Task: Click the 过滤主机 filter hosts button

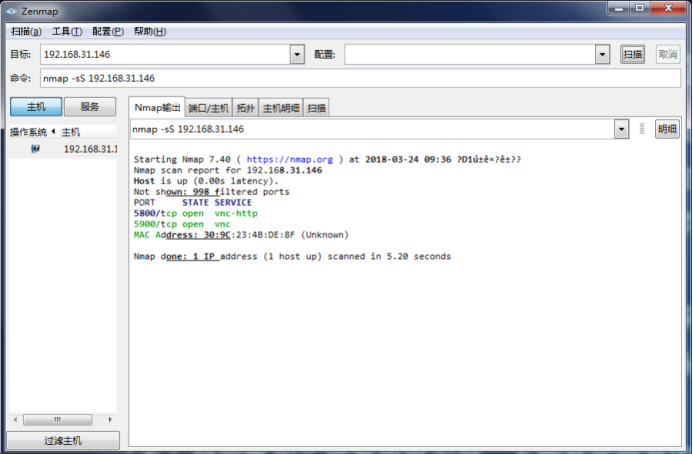Action: (63, 441)
